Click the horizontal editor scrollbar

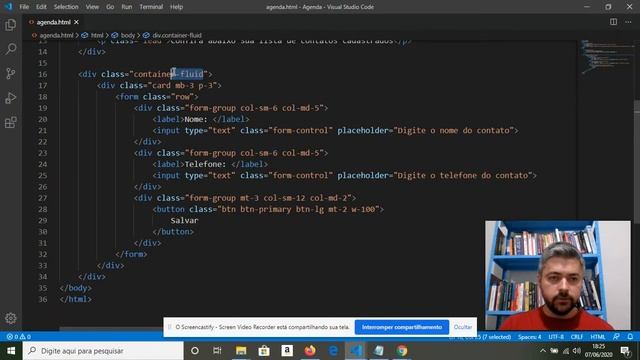click(110, 329)
